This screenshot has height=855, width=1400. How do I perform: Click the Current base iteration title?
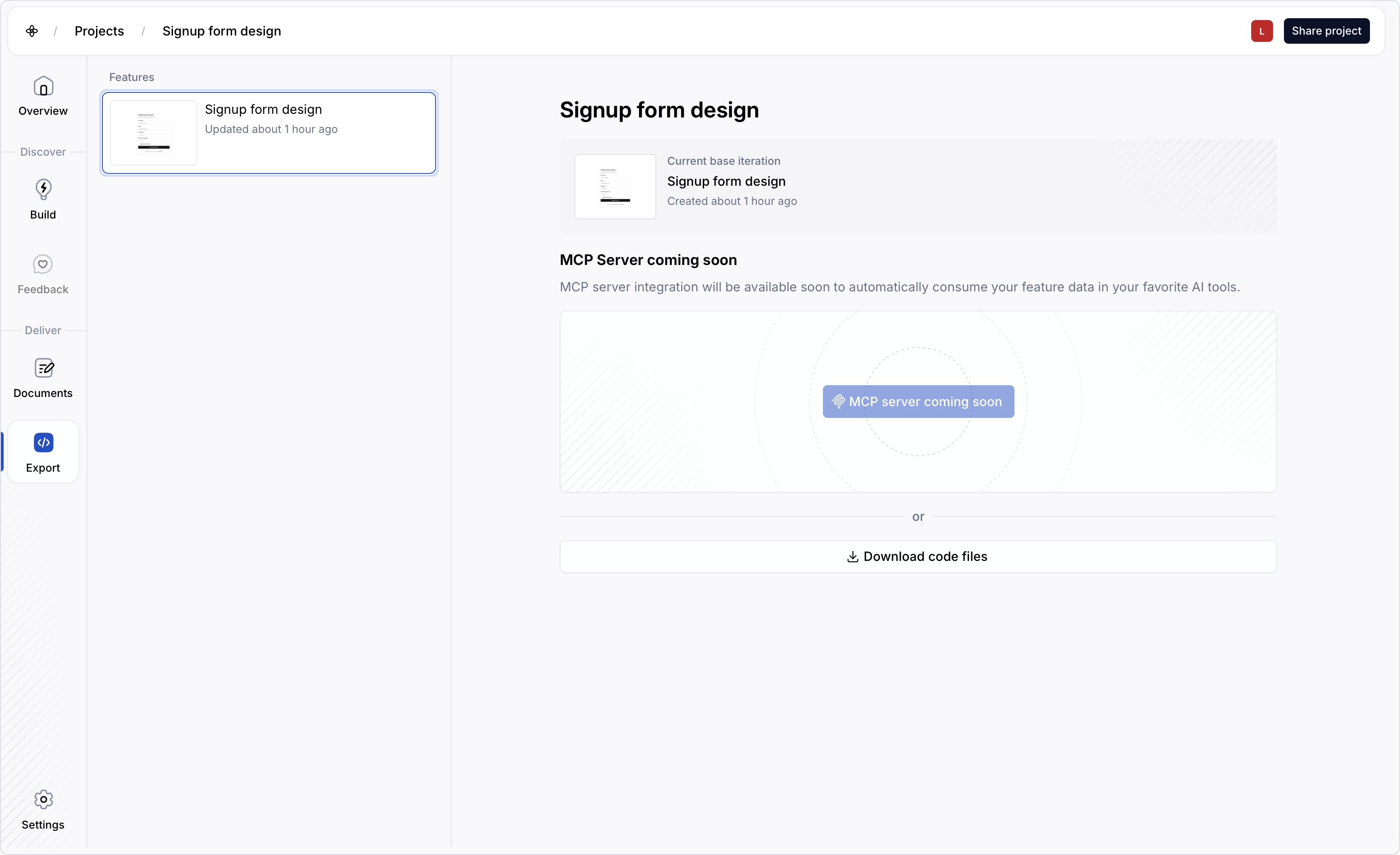pyautogui.click(x=725, y=181)
